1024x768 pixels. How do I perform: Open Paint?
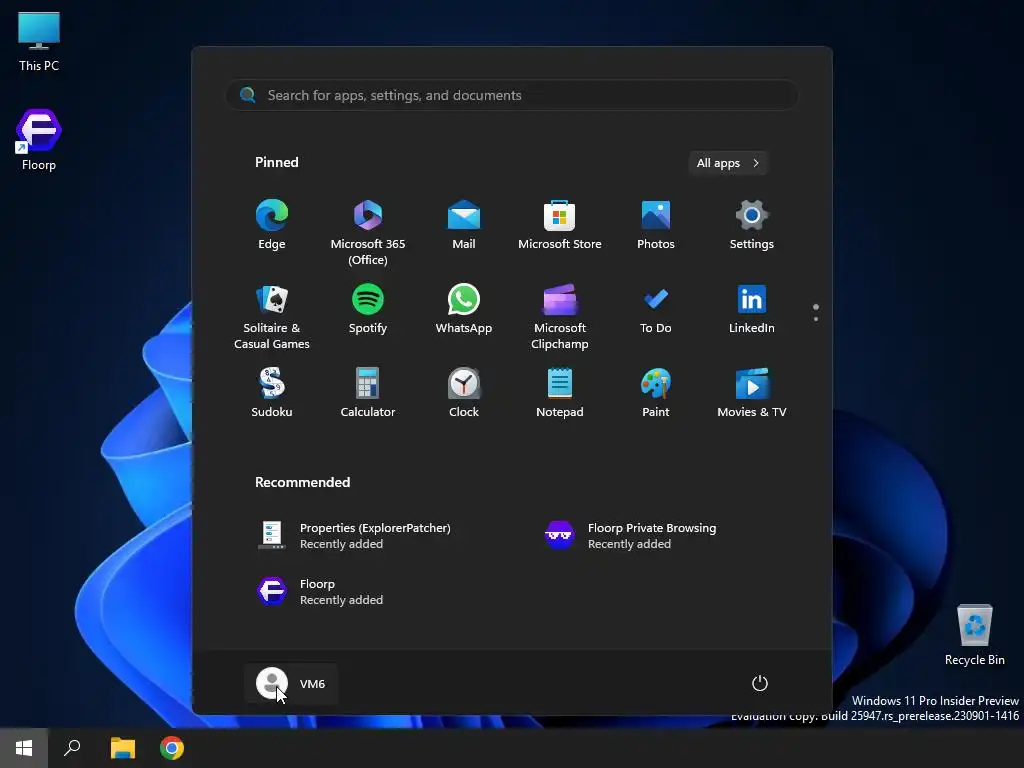[x=656, y=393]
